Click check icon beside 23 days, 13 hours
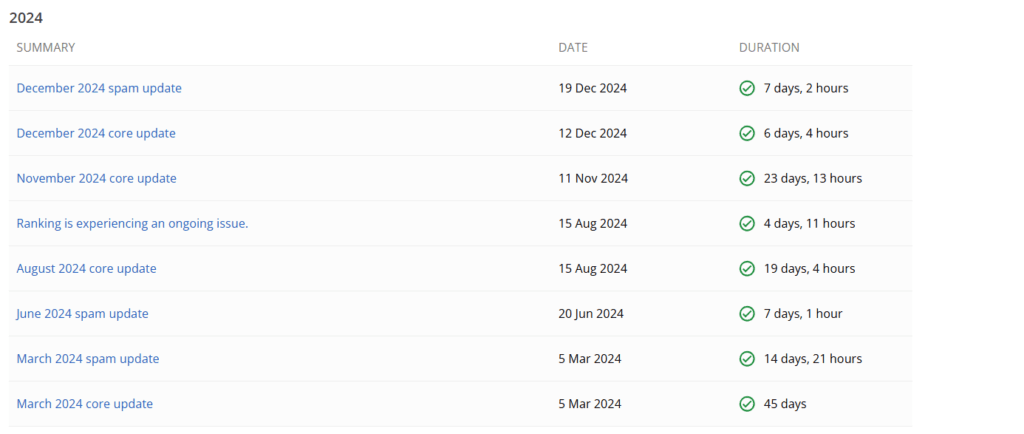This screenshot has width=1024, height=434. [746, 178]
